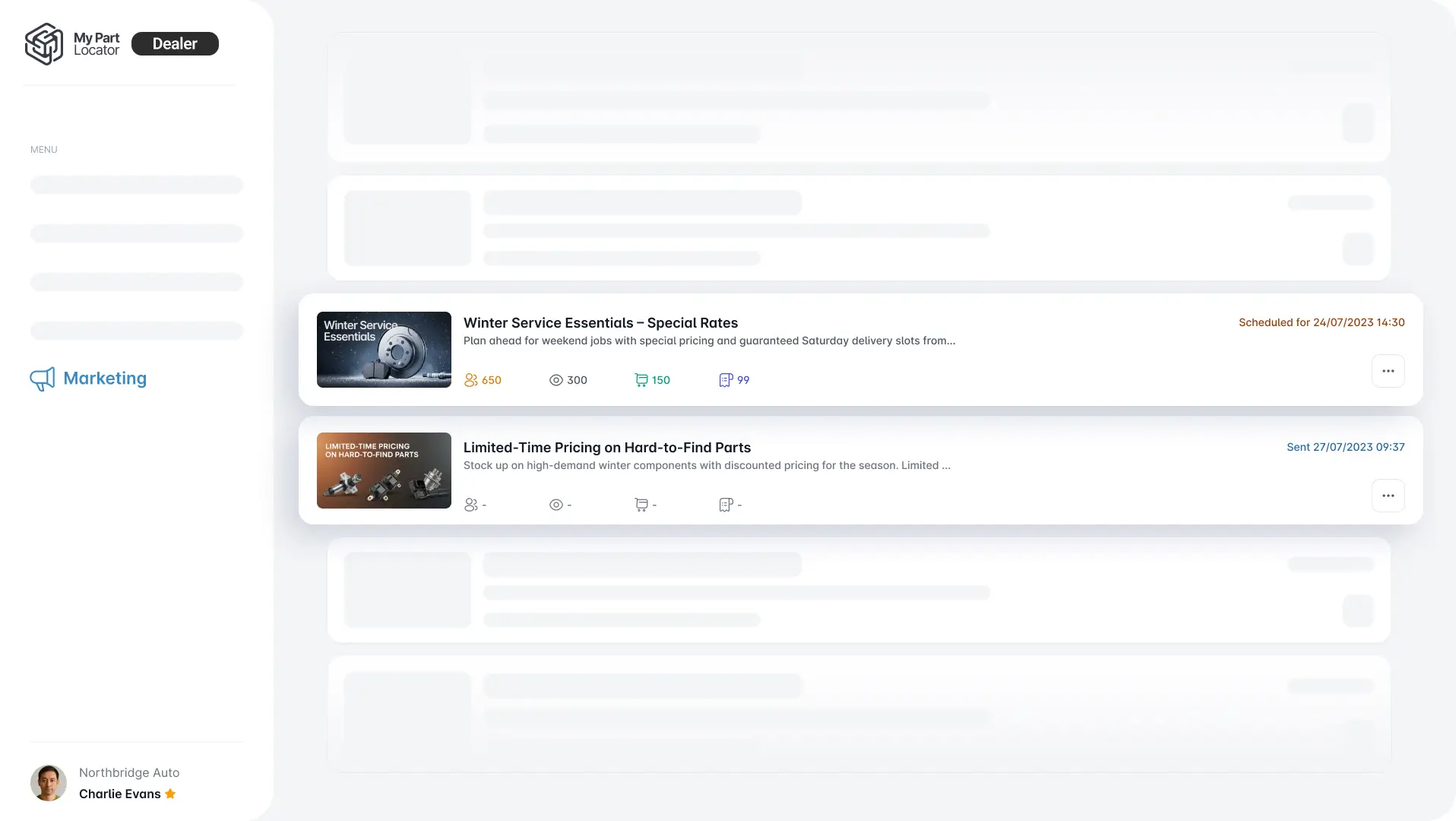Open the Marketing menu item
The height and width of the screenshot is (821, 1456).
point(105,379)
